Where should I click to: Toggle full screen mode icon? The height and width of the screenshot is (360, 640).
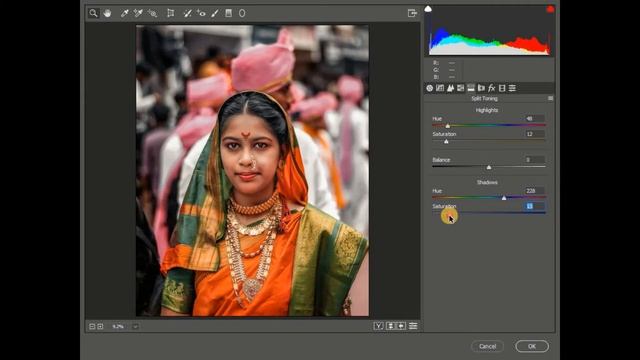click(x=412, y=13)
